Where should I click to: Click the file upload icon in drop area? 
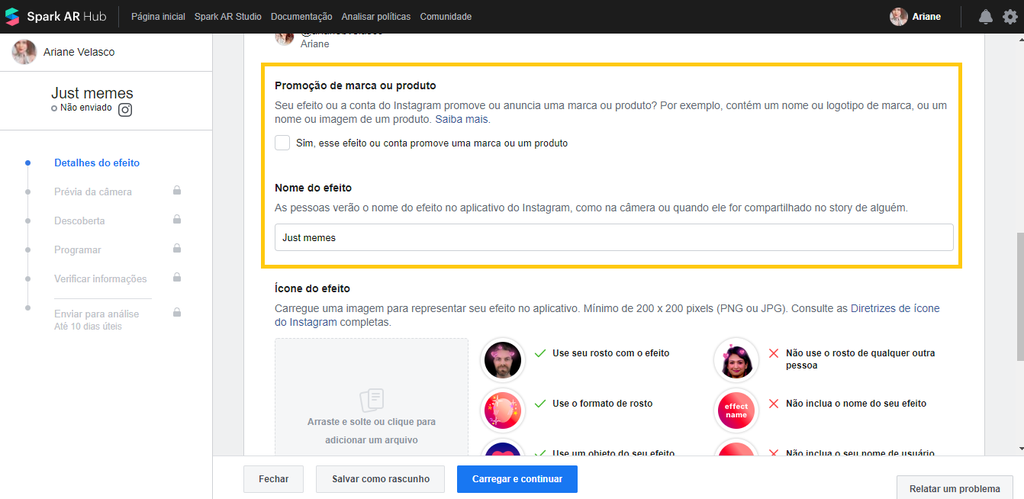coord(372,399)
